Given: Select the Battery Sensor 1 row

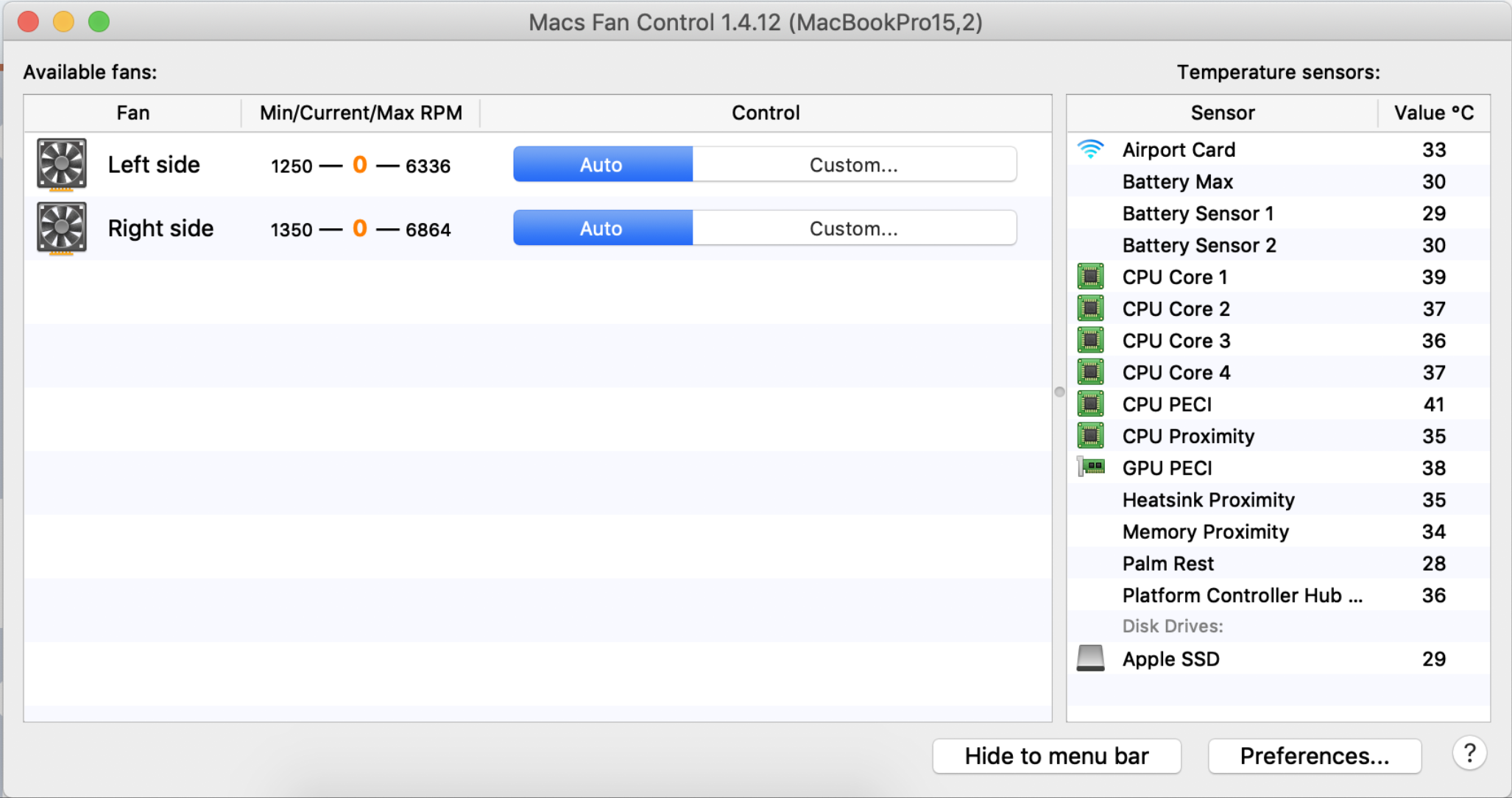Looking at the screenshot, I should (x=1278, y=213).
